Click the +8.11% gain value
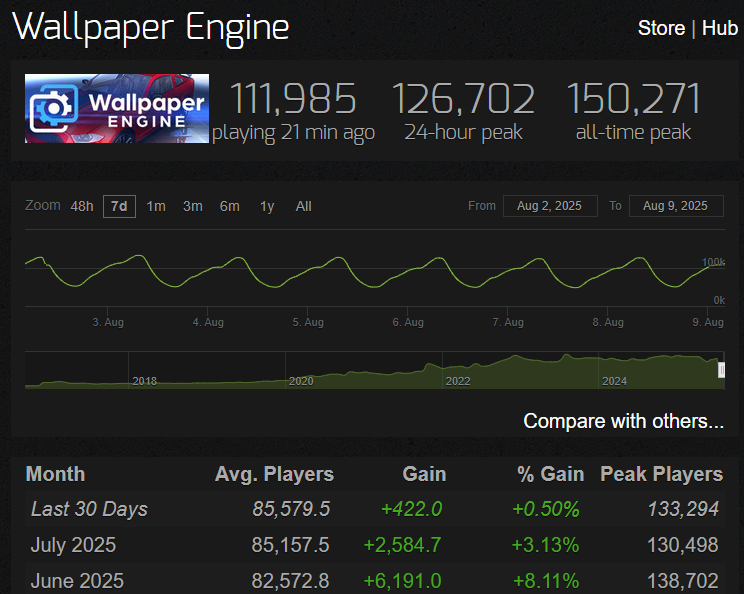This screenshot has width=744, height=594. (x=546, y=581)
